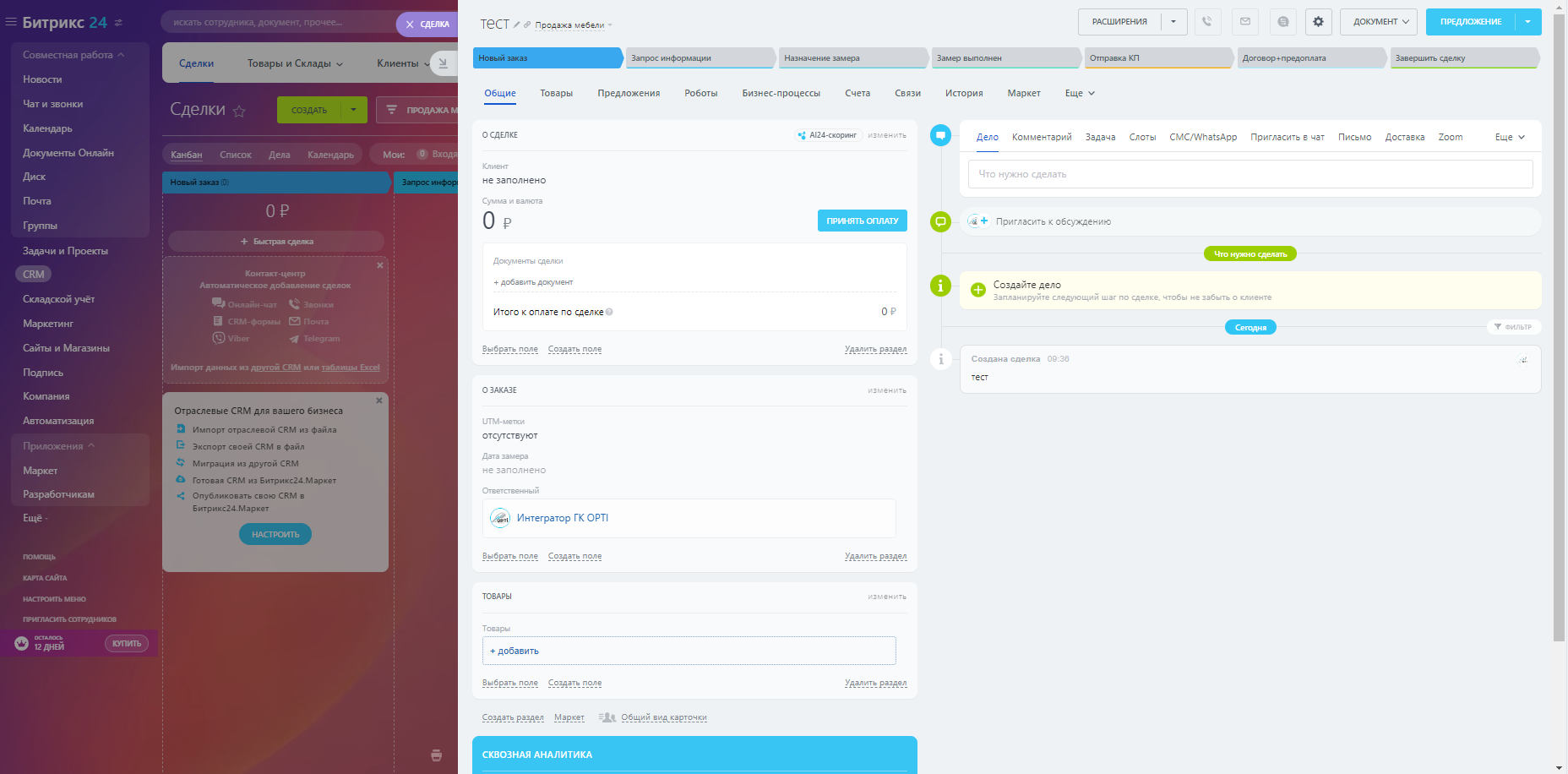
Task: Open the Bitrix24 hamburger menu
Action: pyautogui.click(x=11, y=23)
